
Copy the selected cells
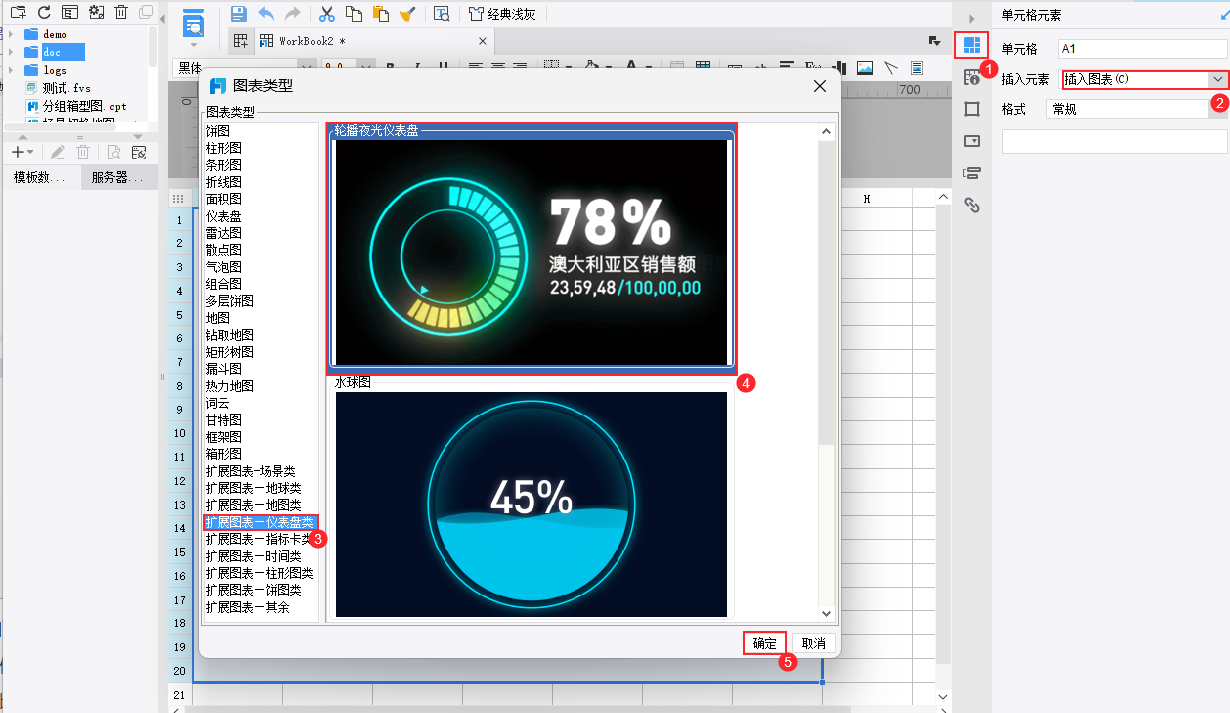(353, 14)
